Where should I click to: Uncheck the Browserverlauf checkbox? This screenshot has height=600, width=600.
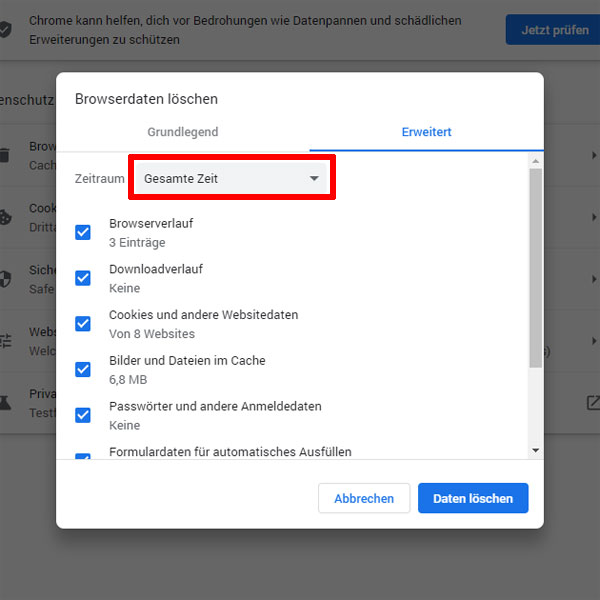[x=83, y=232]
